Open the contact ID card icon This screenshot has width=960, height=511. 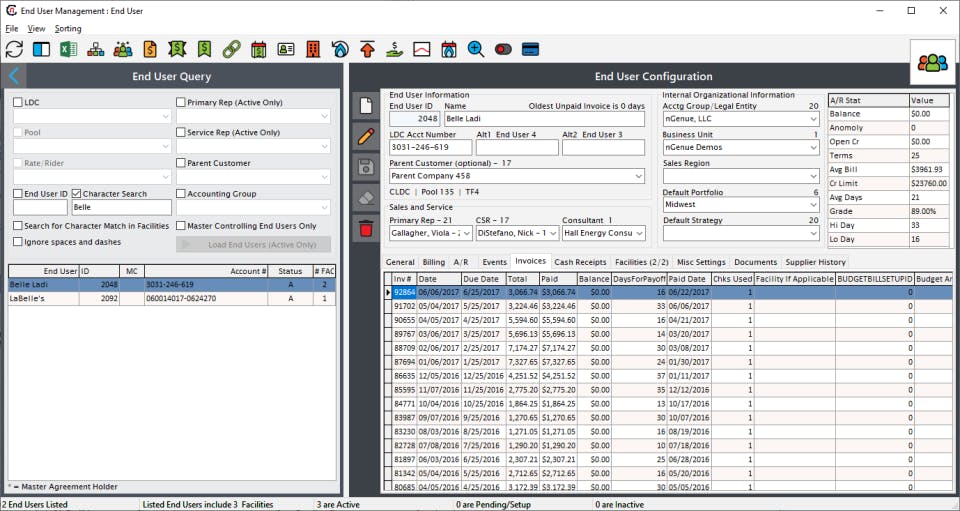pyautogui.click(x=286, y=49)
